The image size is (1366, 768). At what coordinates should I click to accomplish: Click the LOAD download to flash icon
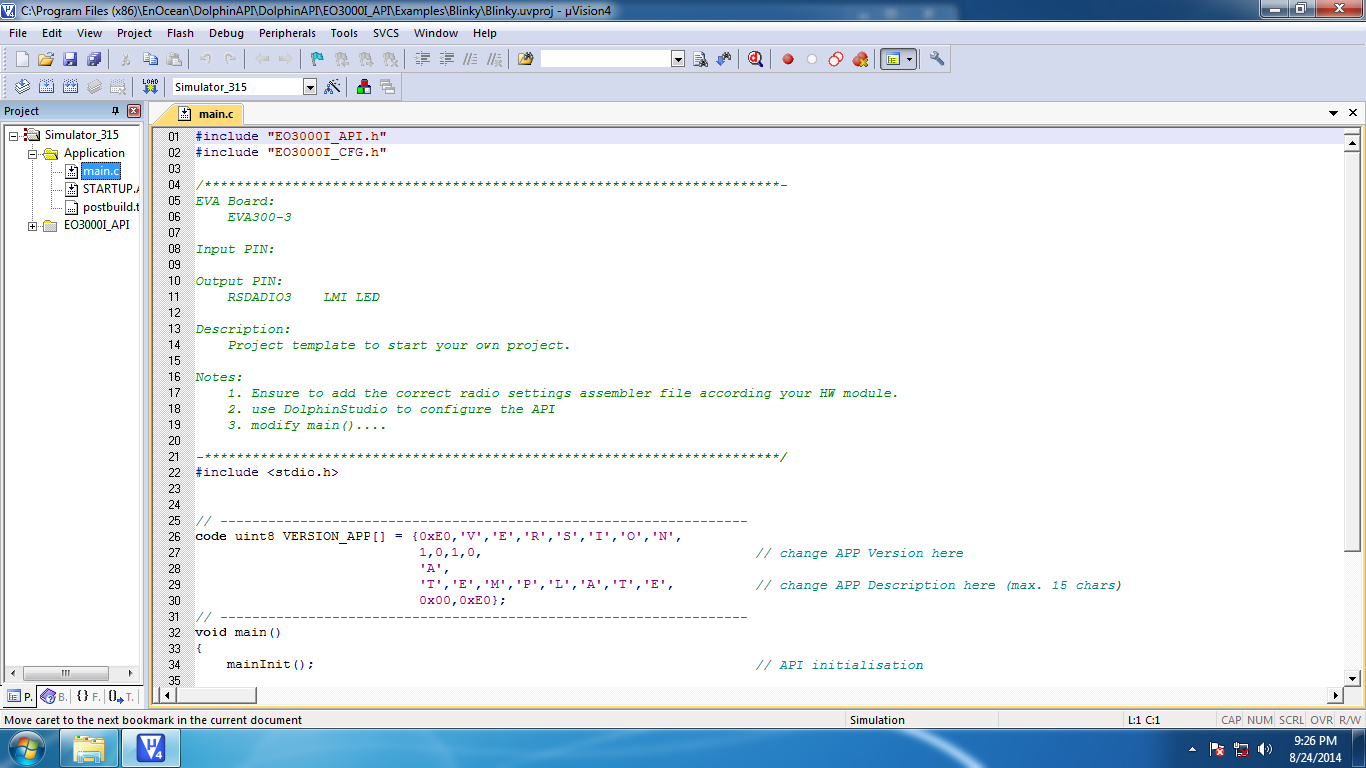[150, 87]
